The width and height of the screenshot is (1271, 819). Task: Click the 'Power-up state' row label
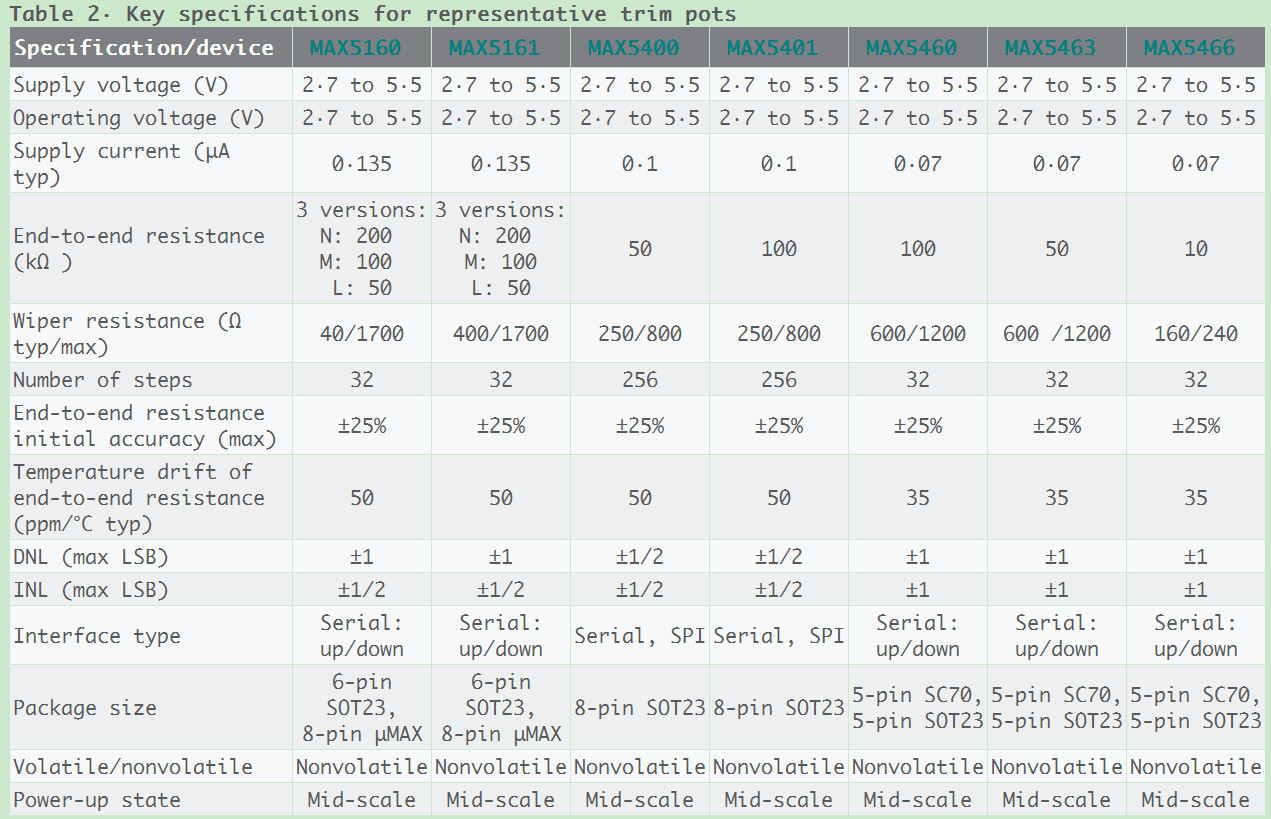point(97,800)
